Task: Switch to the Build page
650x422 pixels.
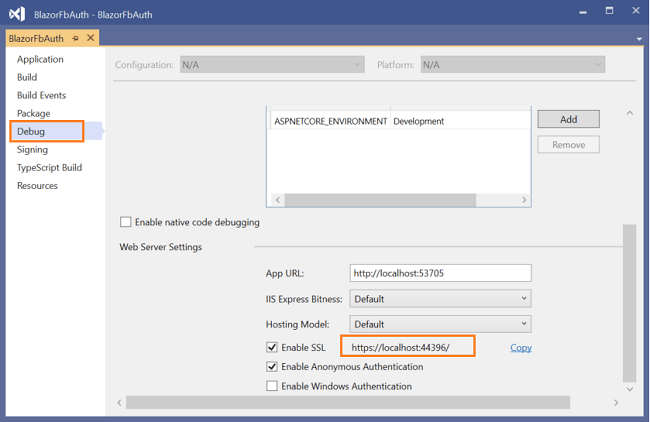Action: 27,77
